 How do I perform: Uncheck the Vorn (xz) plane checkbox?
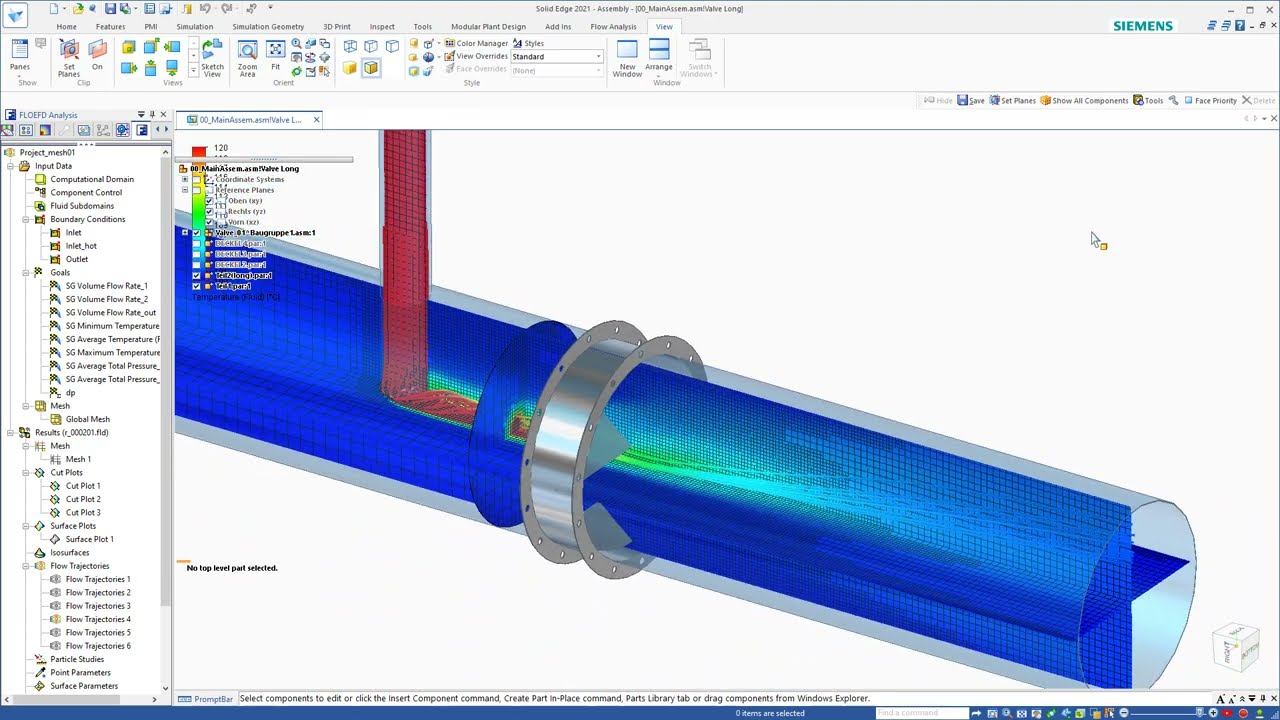coord(209,222)
